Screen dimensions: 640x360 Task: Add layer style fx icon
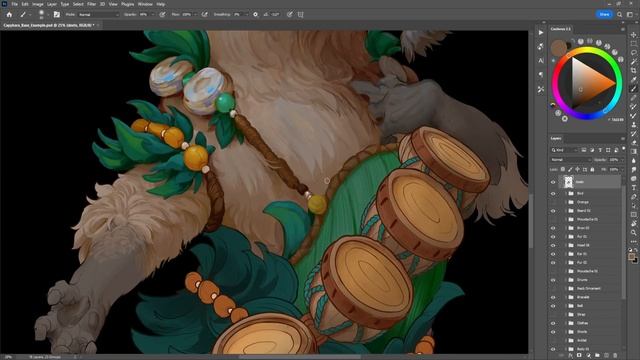[570, 356]
